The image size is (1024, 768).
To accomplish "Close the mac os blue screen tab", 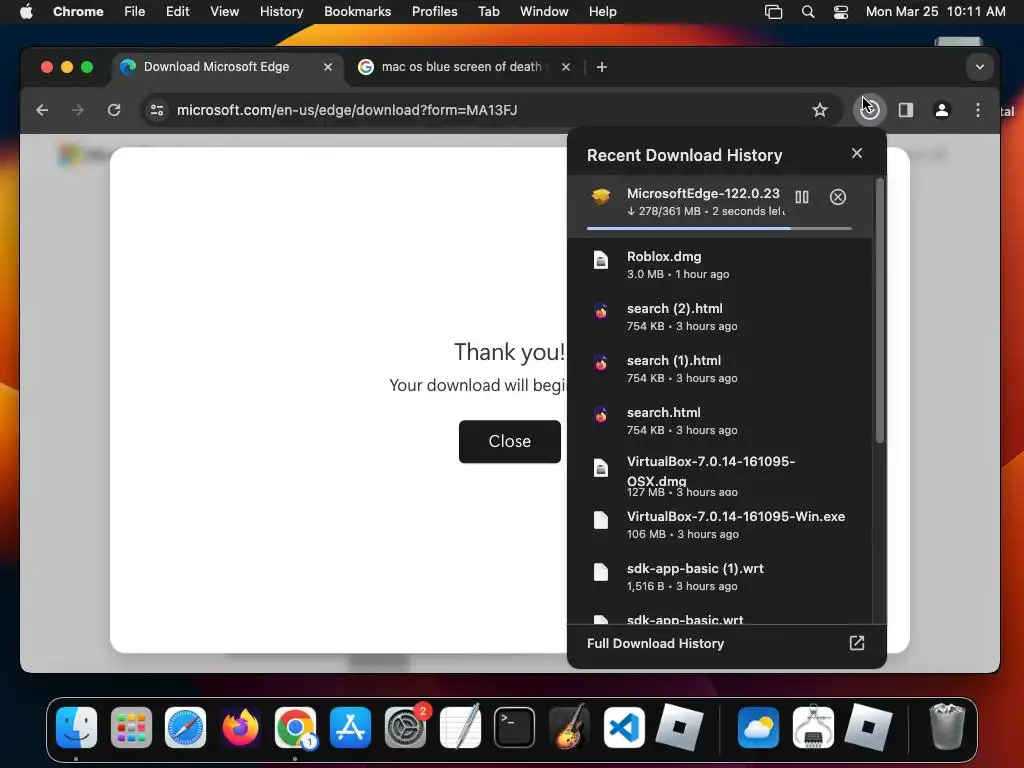I will tap(566, 67).
